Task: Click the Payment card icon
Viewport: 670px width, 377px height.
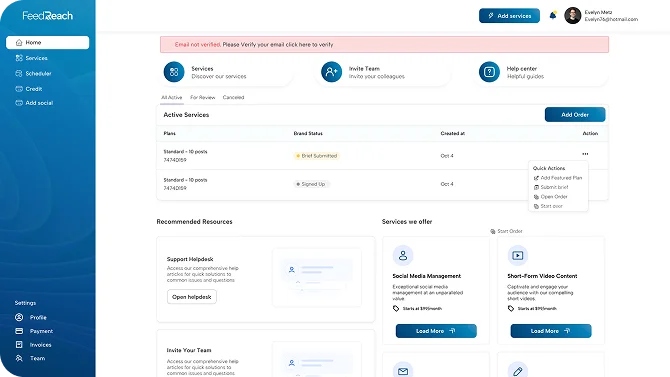Action: pyautogui.click(x=19, y=331)
